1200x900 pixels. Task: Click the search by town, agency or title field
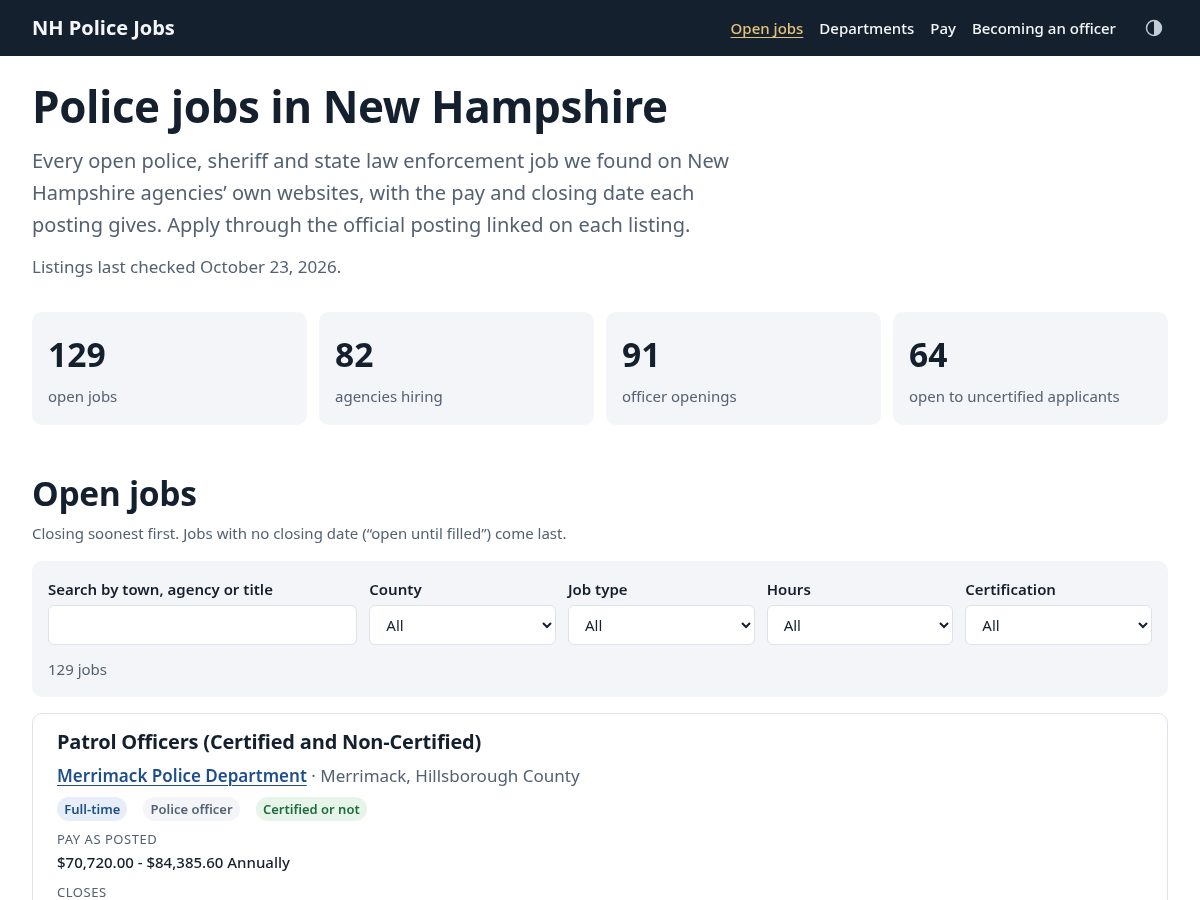click(x=202, y=625)
